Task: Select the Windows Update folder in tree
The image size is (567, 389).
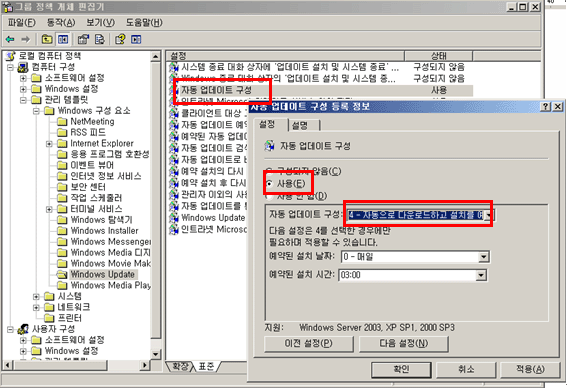Action: click(102, 274)
